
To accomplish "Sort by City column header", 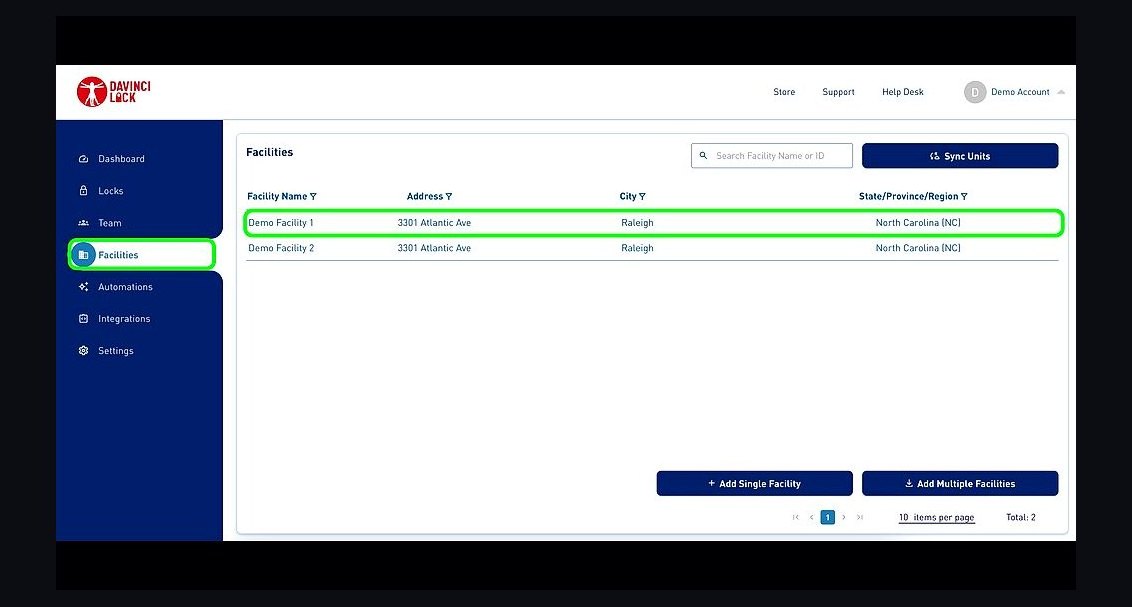I will pos(628,196).
